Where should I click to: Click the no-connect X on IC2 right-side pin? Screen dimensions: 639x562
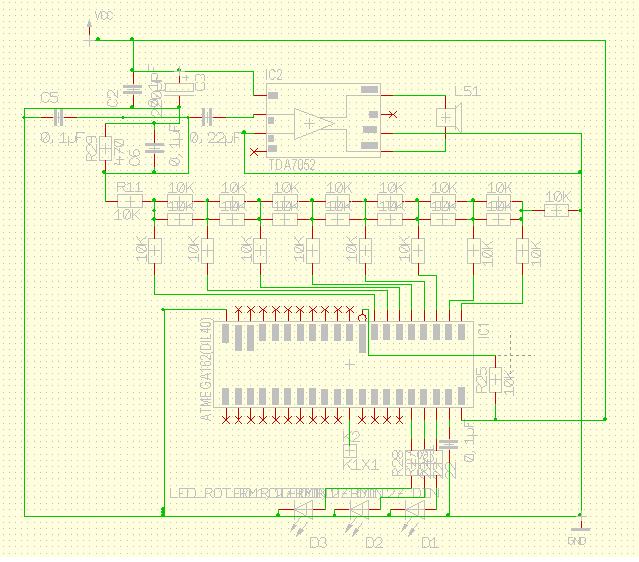click(x=392, y=115)
